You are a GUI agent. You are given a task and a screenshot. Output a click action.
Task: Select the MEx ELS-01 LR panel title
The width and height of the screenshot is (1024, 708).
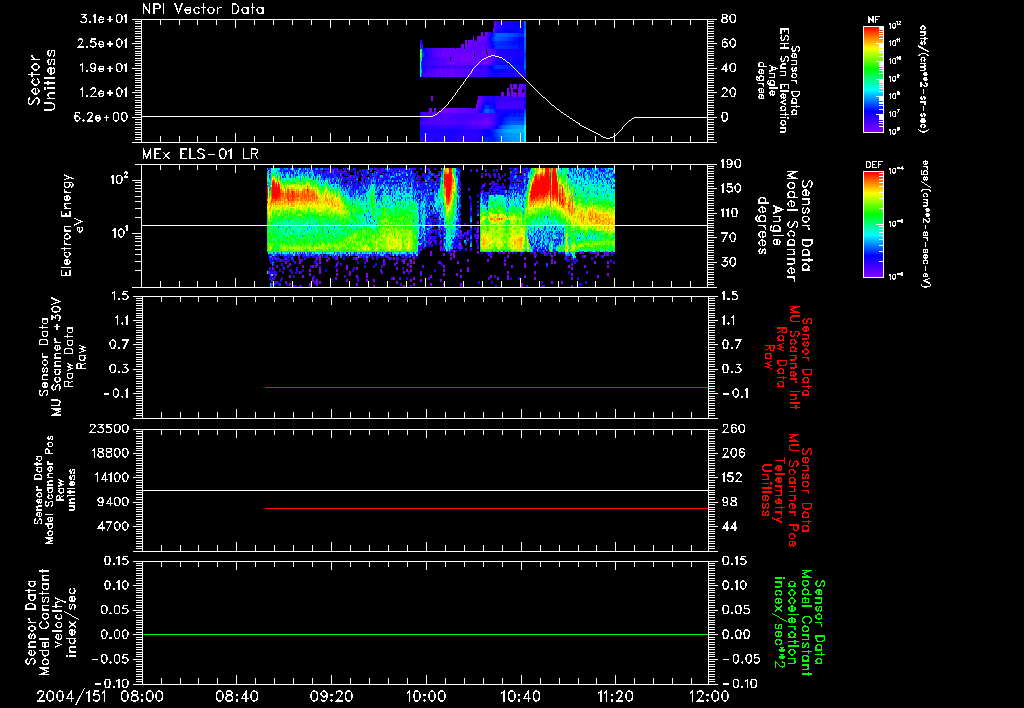pos(200,154)
